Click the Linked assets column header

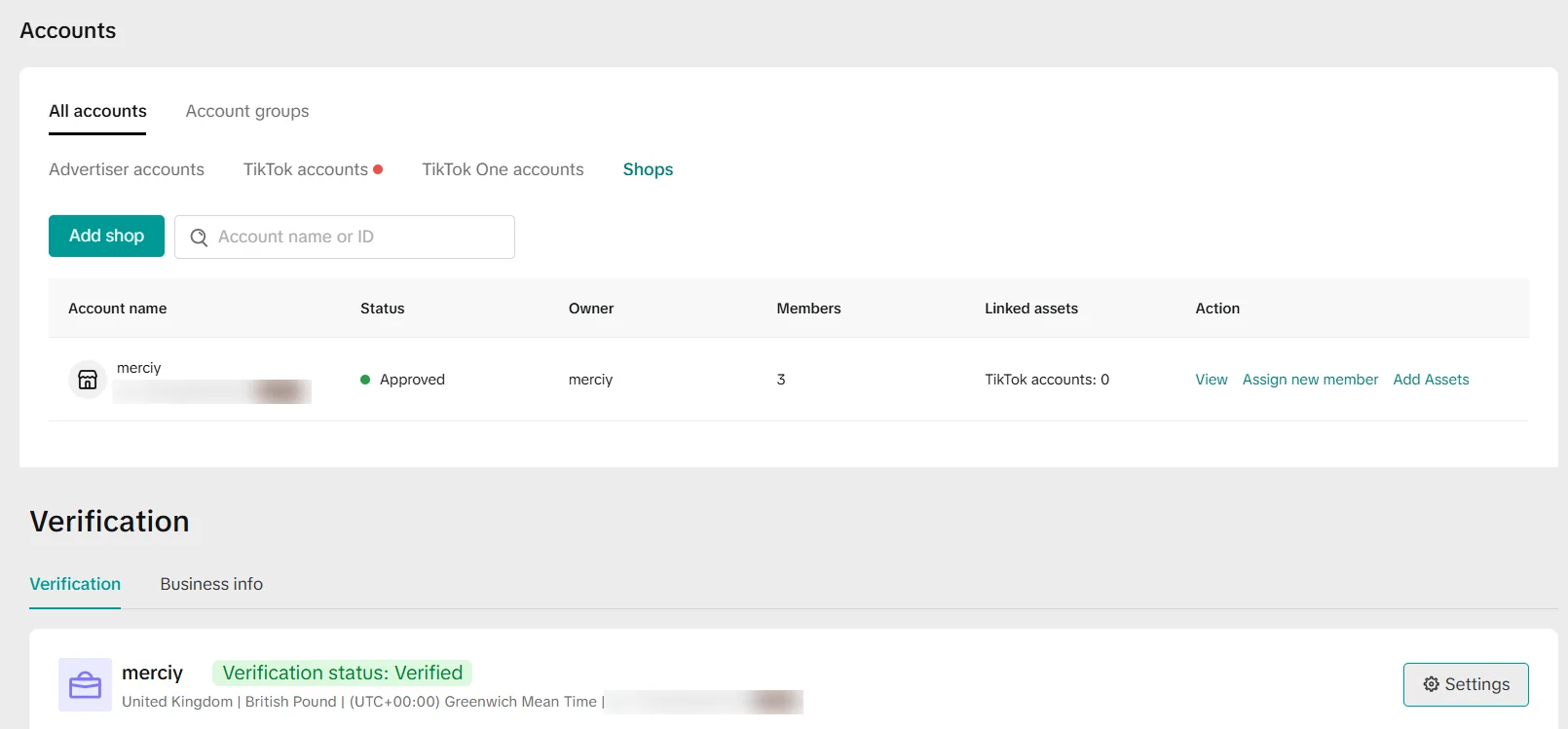click(x=1031, y=309)
